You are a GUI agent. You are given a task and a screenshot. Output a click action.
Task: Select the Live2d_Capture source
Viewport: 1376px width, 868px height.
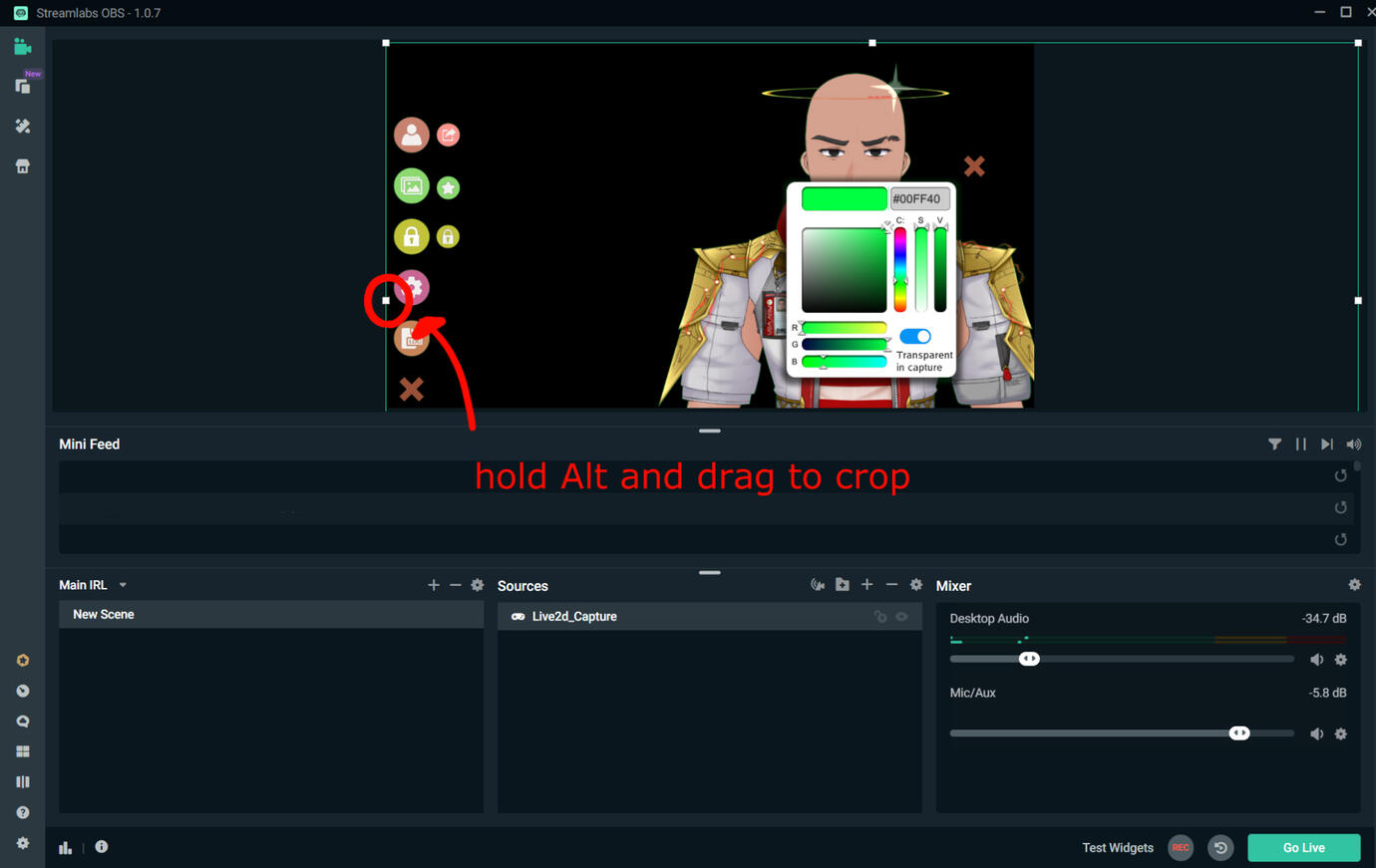(x=574, y=617)
